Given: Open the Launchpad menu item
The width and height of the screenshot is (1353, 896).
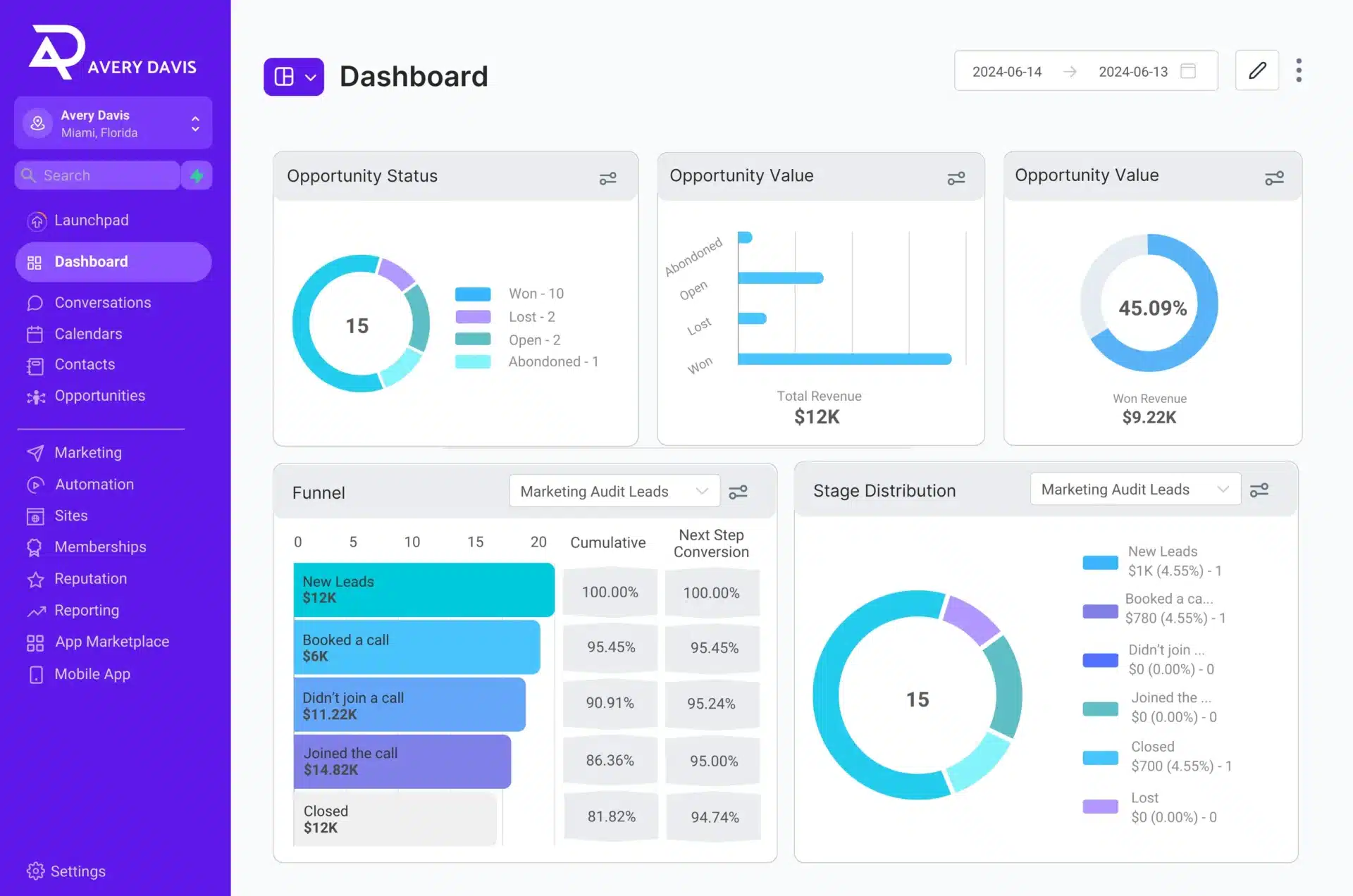Looking at the screenshot, I should pos(92,220).
